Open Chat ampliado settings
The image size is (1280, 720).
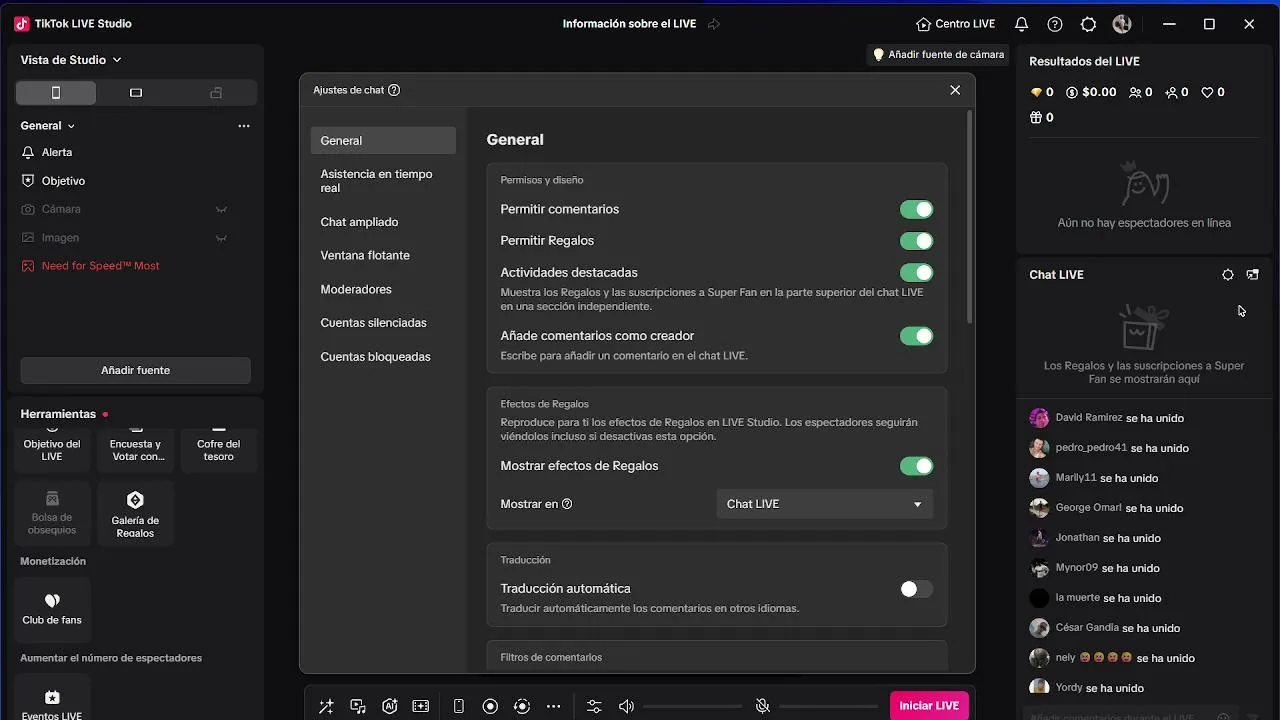(383, 222)
